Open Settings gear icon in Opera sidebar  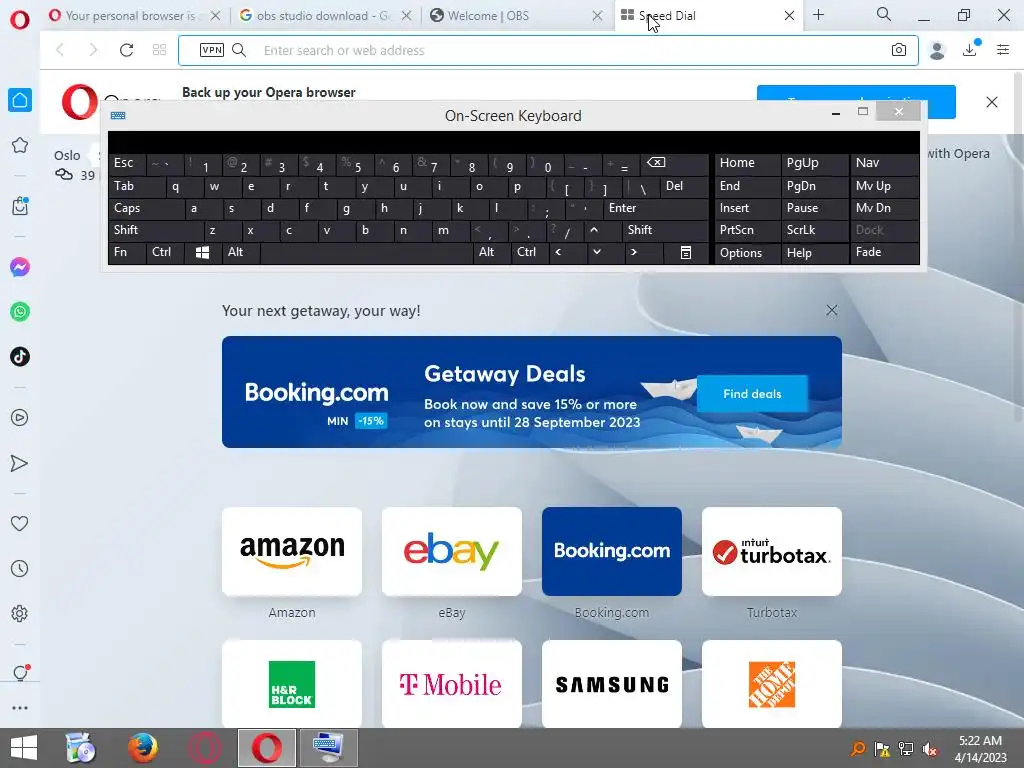click(x=20, y=613)
